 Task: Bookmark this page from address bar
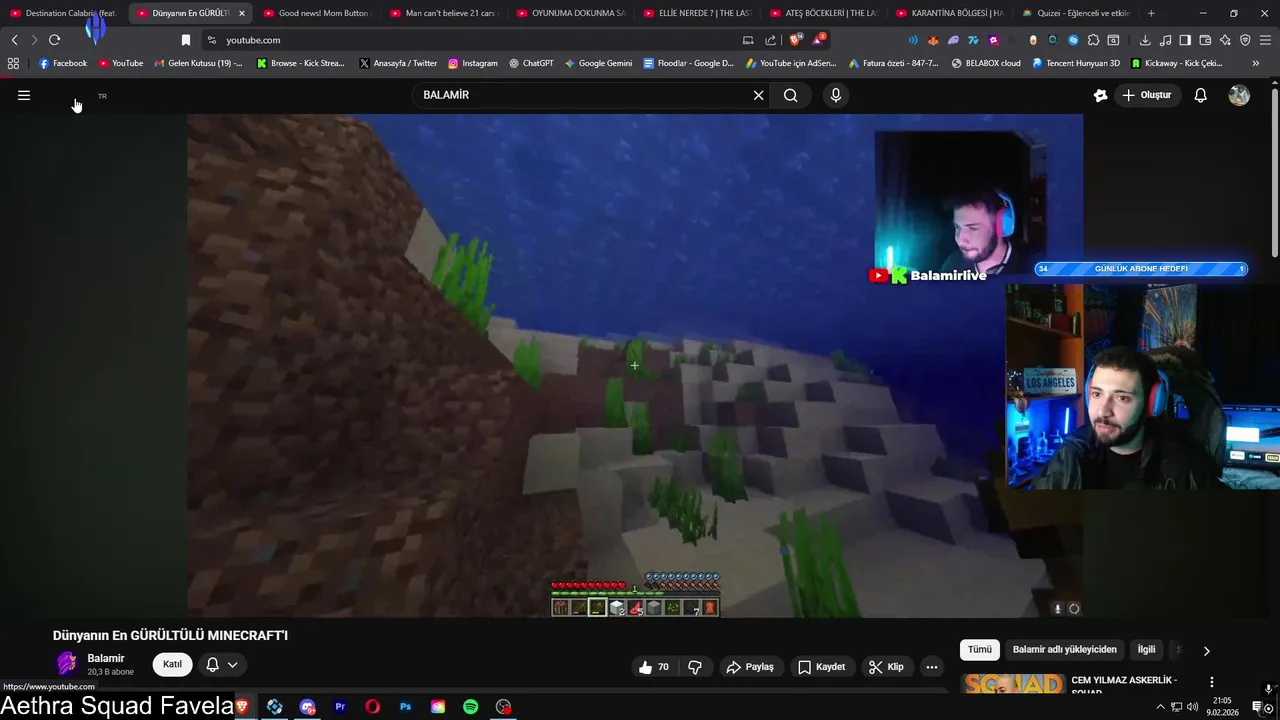185,40
